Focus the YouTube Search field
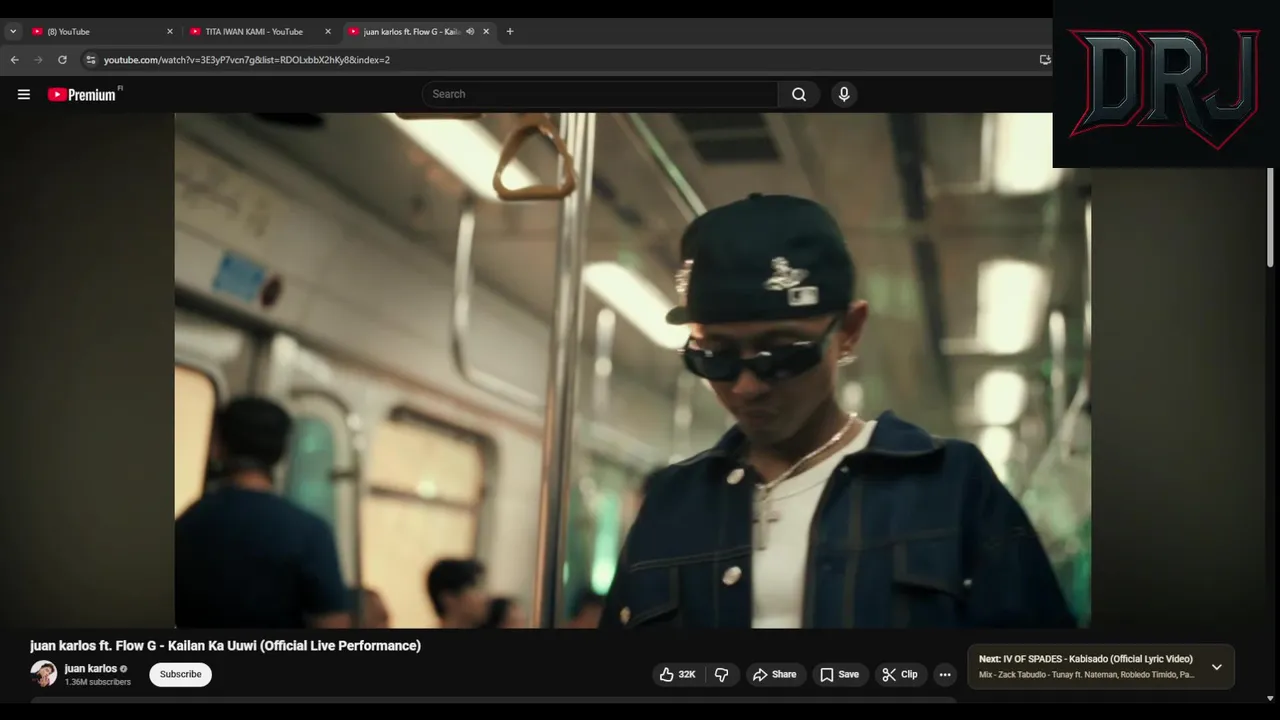The width and height of the screenshot is (1280, 720). click(600, 94)
